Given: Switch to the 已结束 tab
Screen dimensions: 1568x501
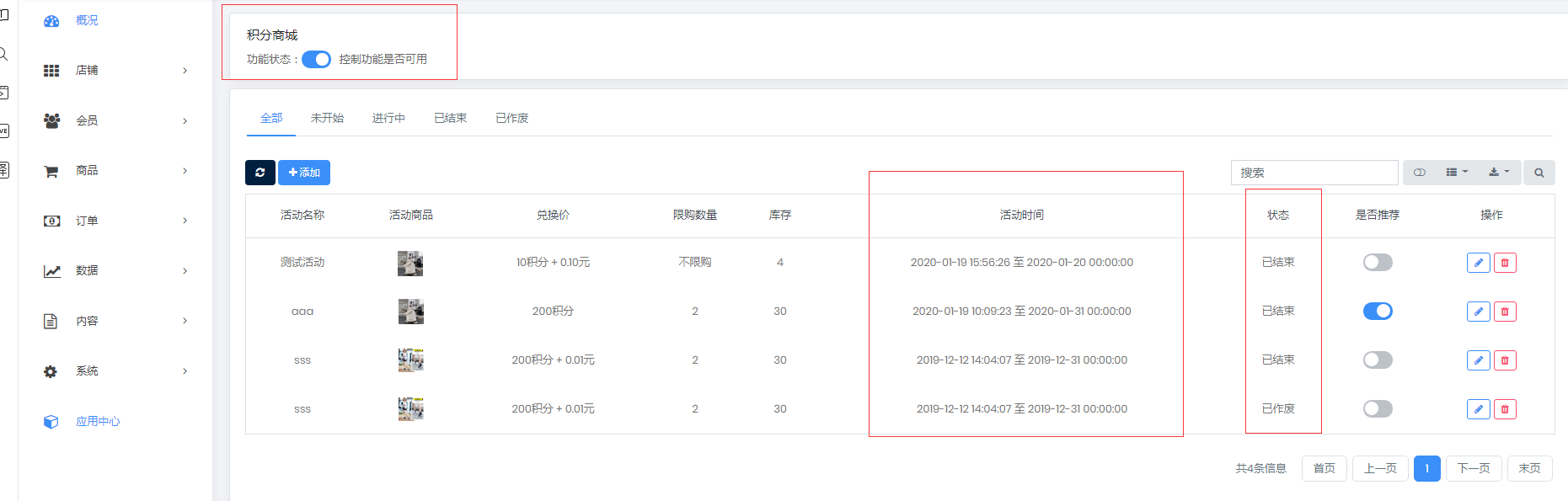Looking at the screenshot, I should (450, 118).
